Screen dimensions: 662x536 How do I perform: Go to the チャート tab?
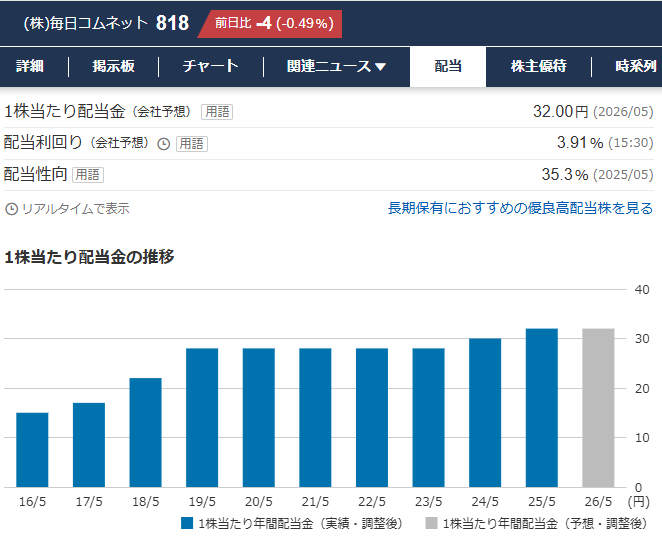coord(210,67)
